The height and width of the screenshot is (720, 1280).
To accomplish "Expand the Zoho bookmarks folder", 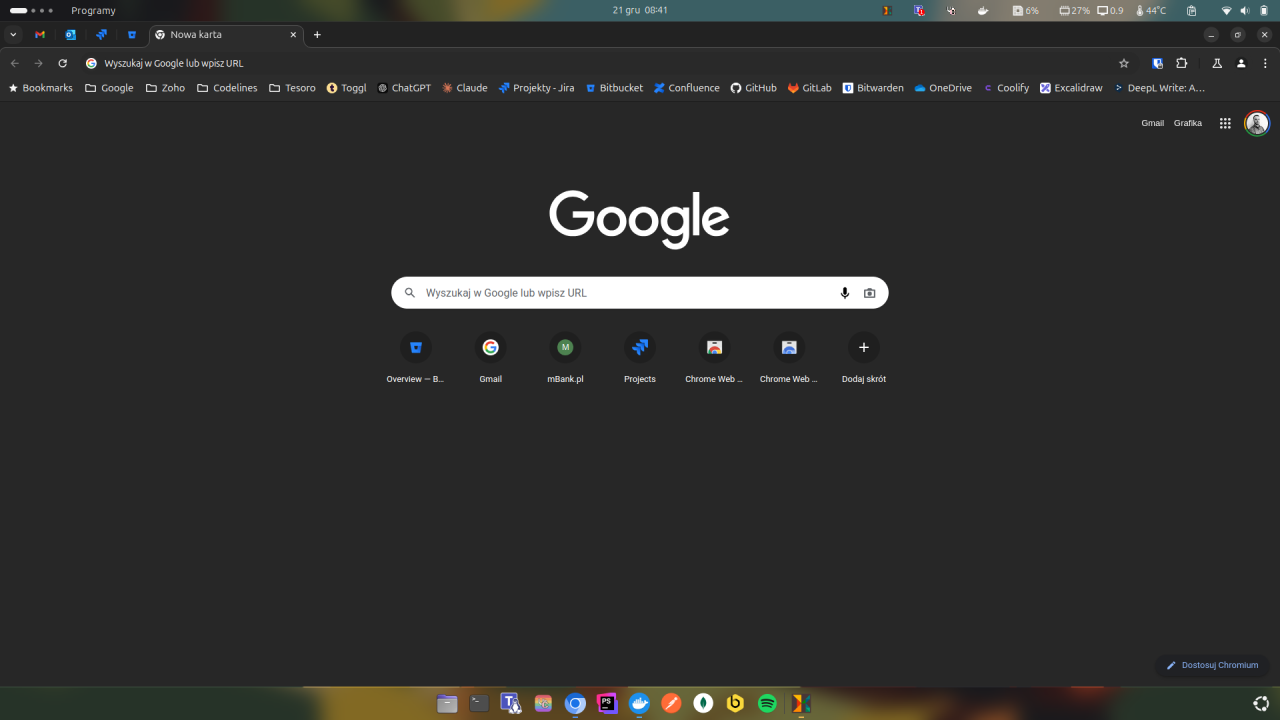I will [x=165, y=88].
